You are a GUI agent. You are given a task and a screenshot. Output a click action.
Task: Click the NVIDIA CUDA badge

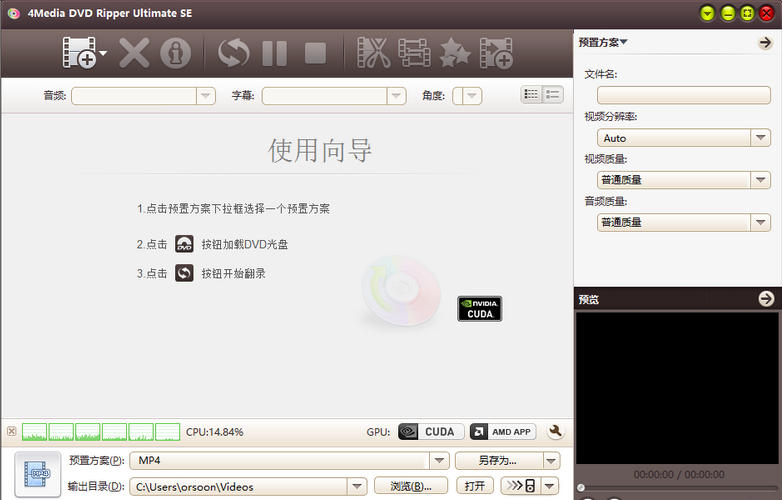pos(480,309)
